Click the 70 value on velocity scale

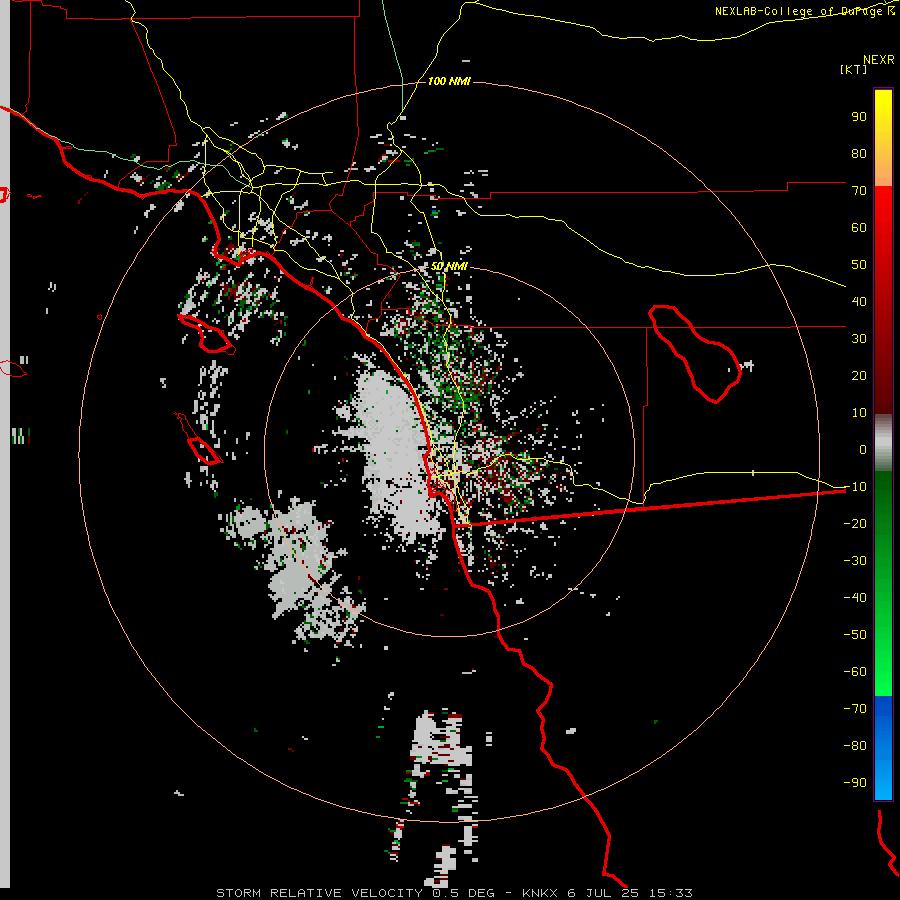pos(859,191)
